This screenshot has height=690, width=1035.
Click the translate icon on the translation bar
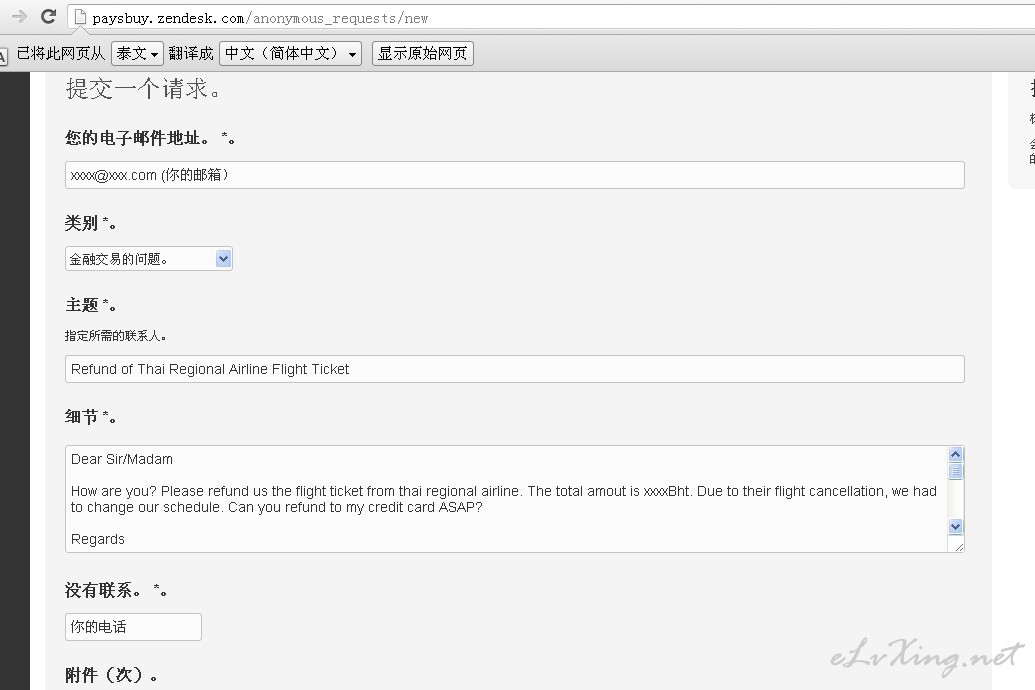coord(4,55)
